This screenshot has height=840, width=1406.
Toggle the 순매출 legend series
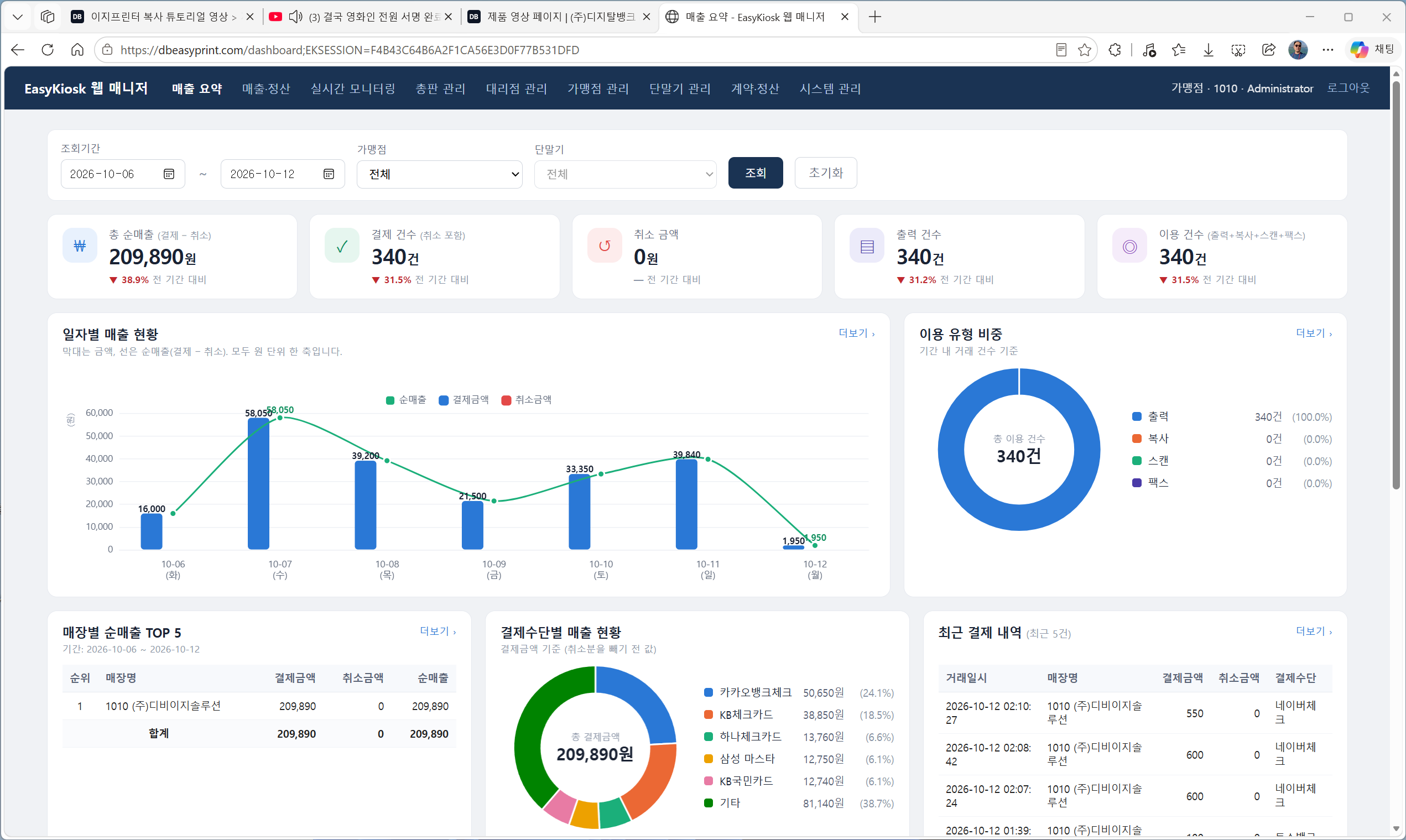406,400
